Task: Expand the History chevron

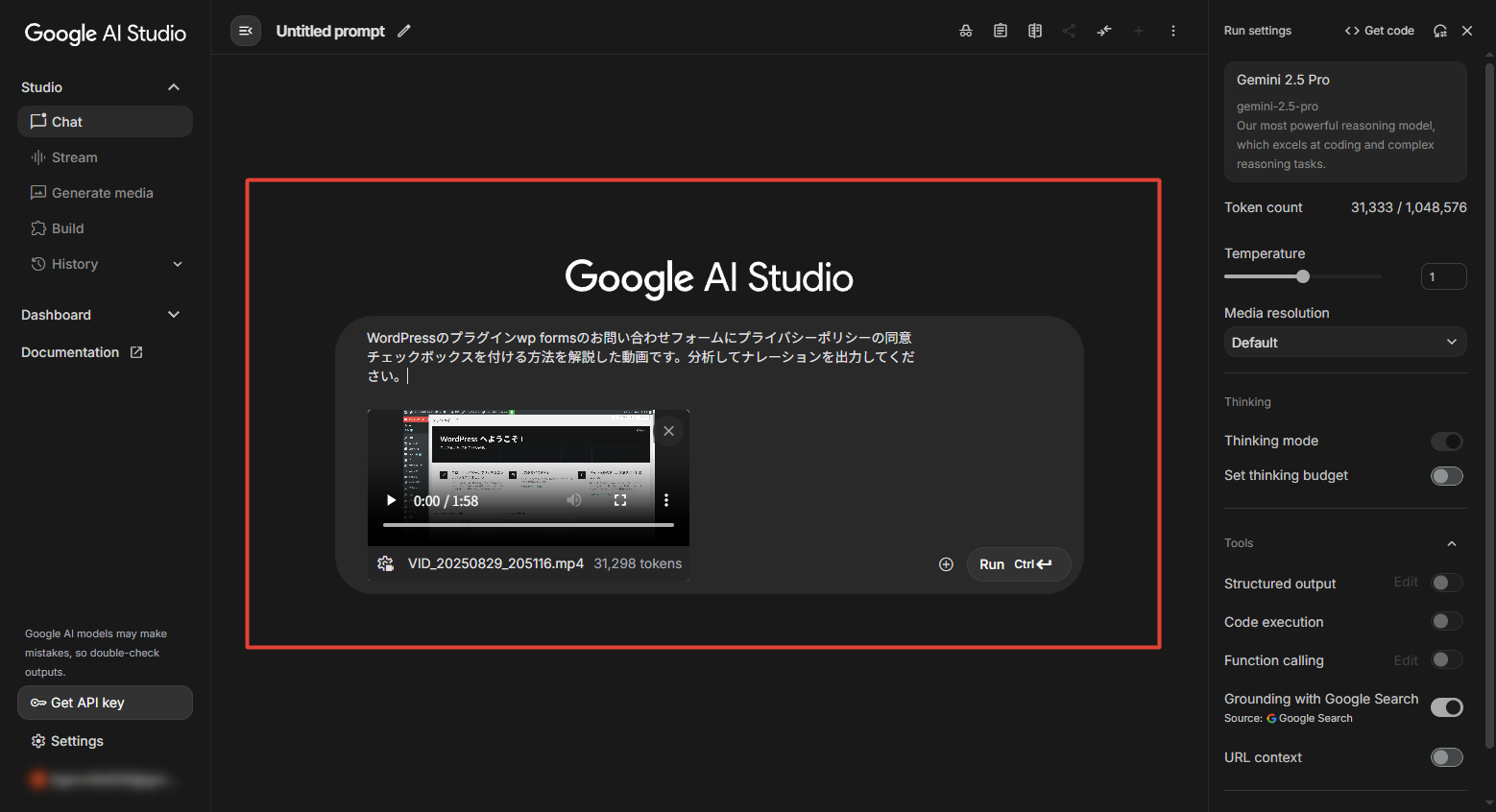Action: [x=178, y=264]
